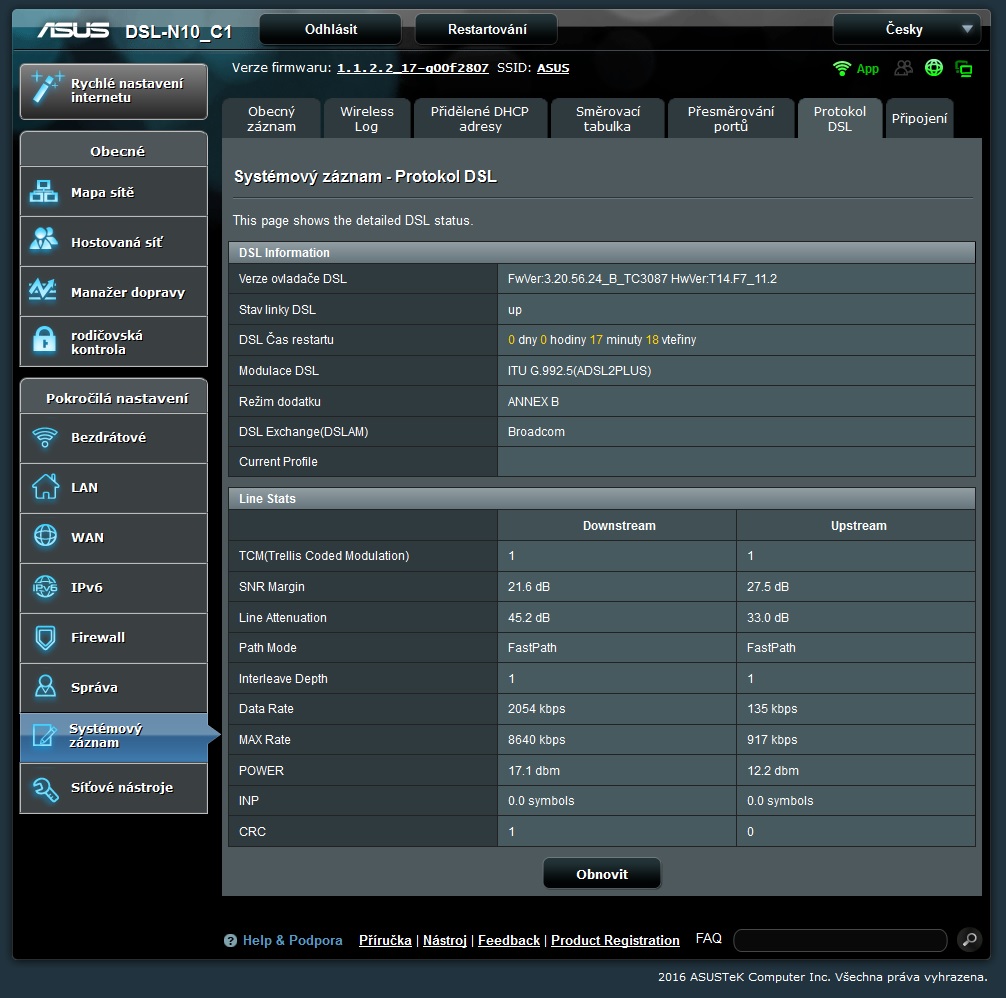Open the firmware version link
This screenshot has width=1006, height=998.
click(412, 68)
